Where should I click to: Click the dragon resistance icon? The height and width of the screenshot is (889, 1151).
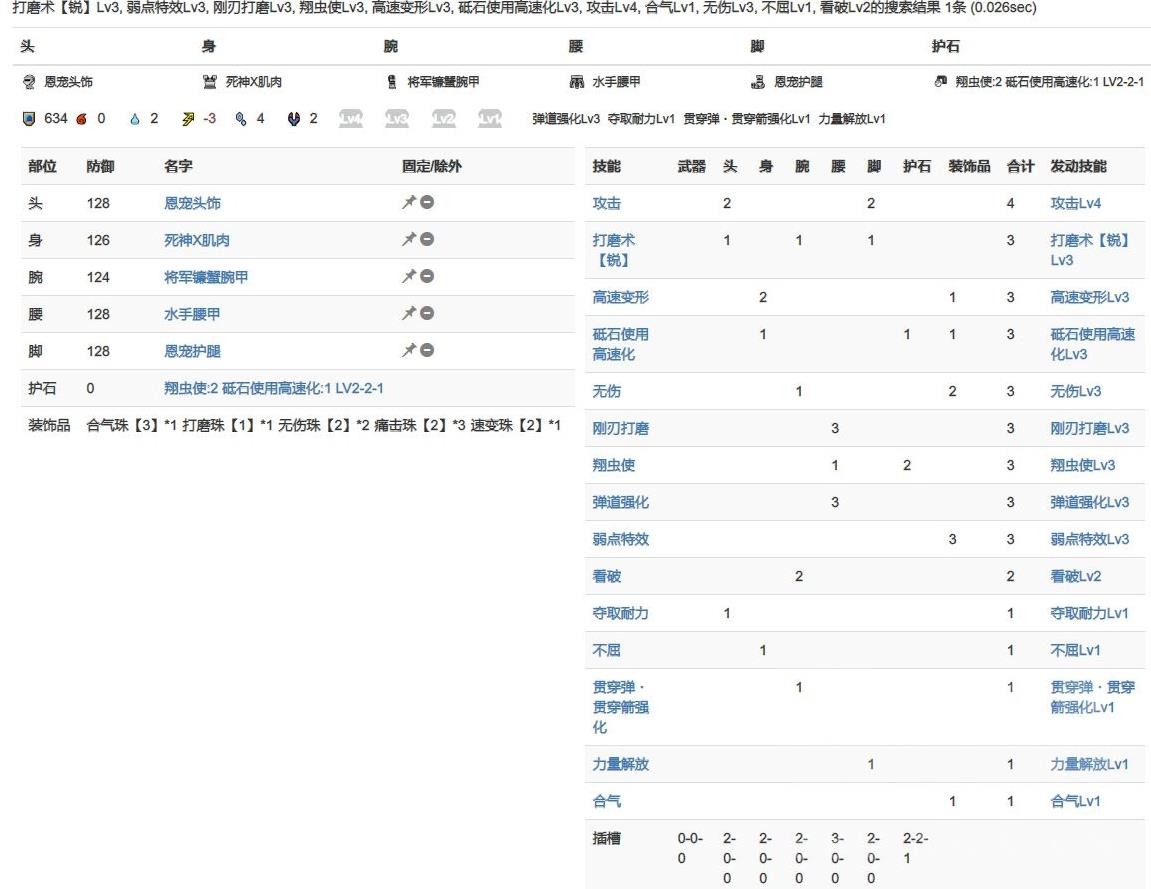tap(294, 119)
